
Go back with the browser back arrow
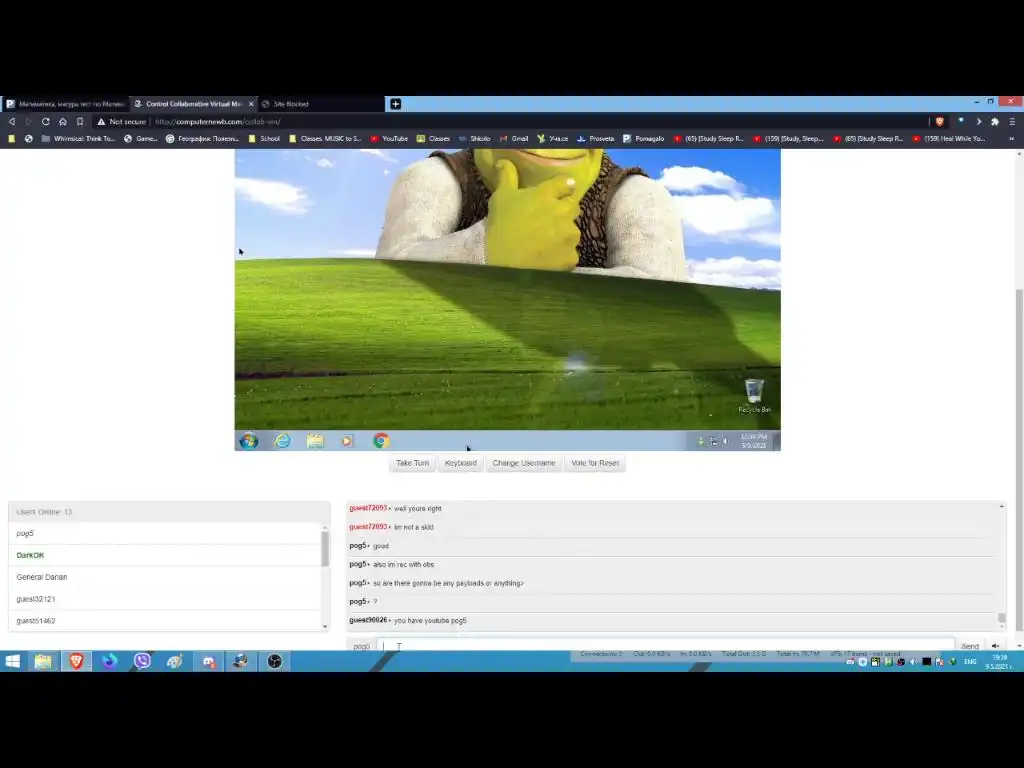[12, 121]
